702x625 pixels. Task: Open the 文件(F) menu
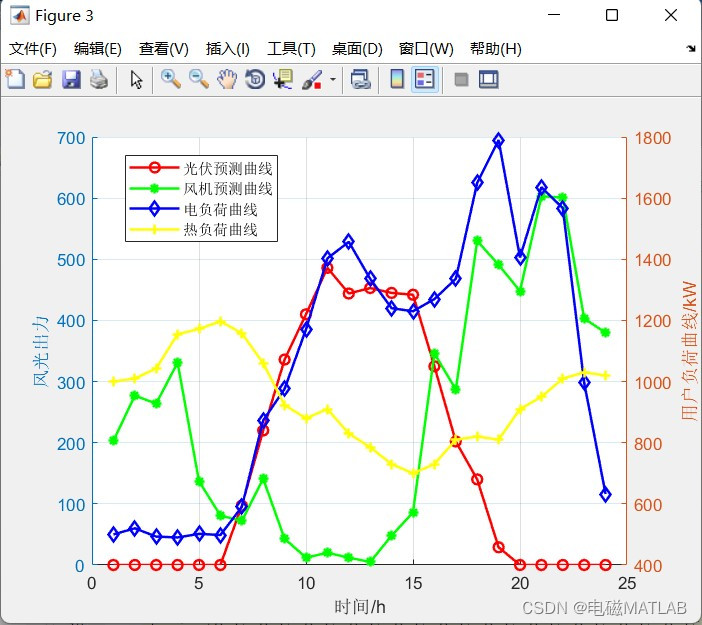(33, 48)
